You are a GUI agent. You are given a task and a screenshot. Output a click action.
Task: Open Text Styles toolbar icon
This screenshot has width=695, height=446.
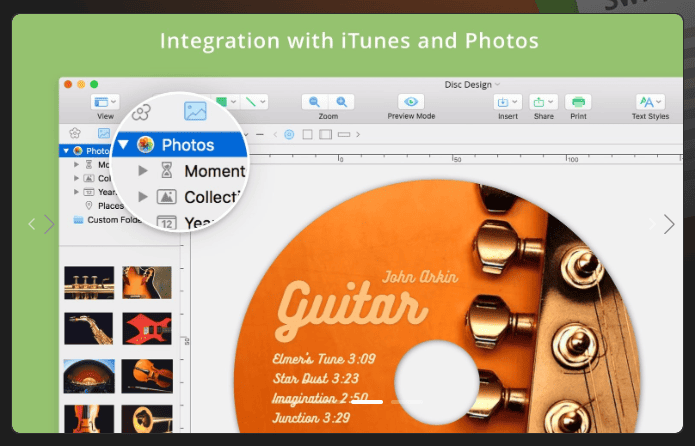tap(646, 102)
